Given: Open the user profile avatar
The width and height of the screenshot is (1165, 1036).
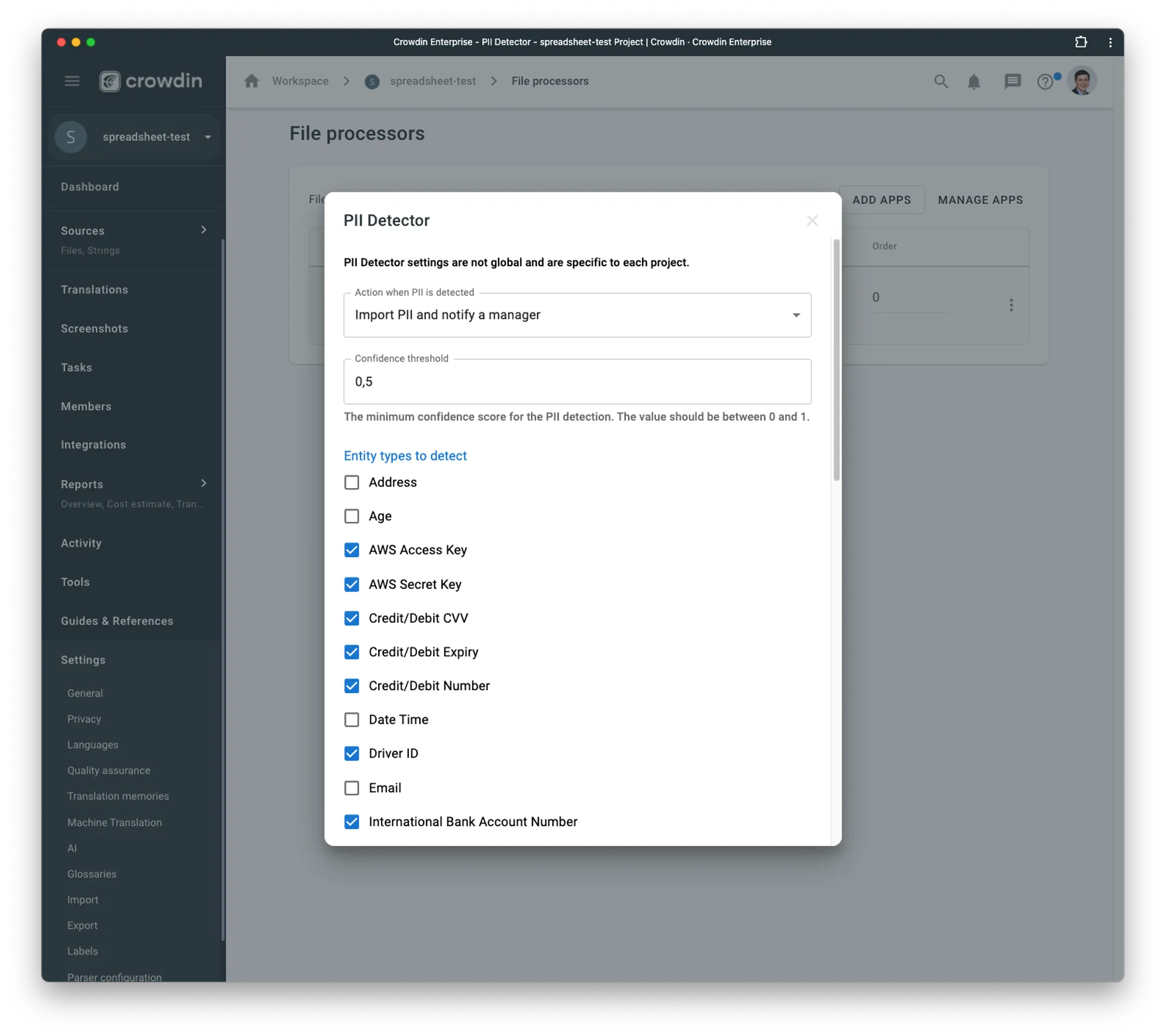Looking at the screenshot, I should [x=1082, y=81].
